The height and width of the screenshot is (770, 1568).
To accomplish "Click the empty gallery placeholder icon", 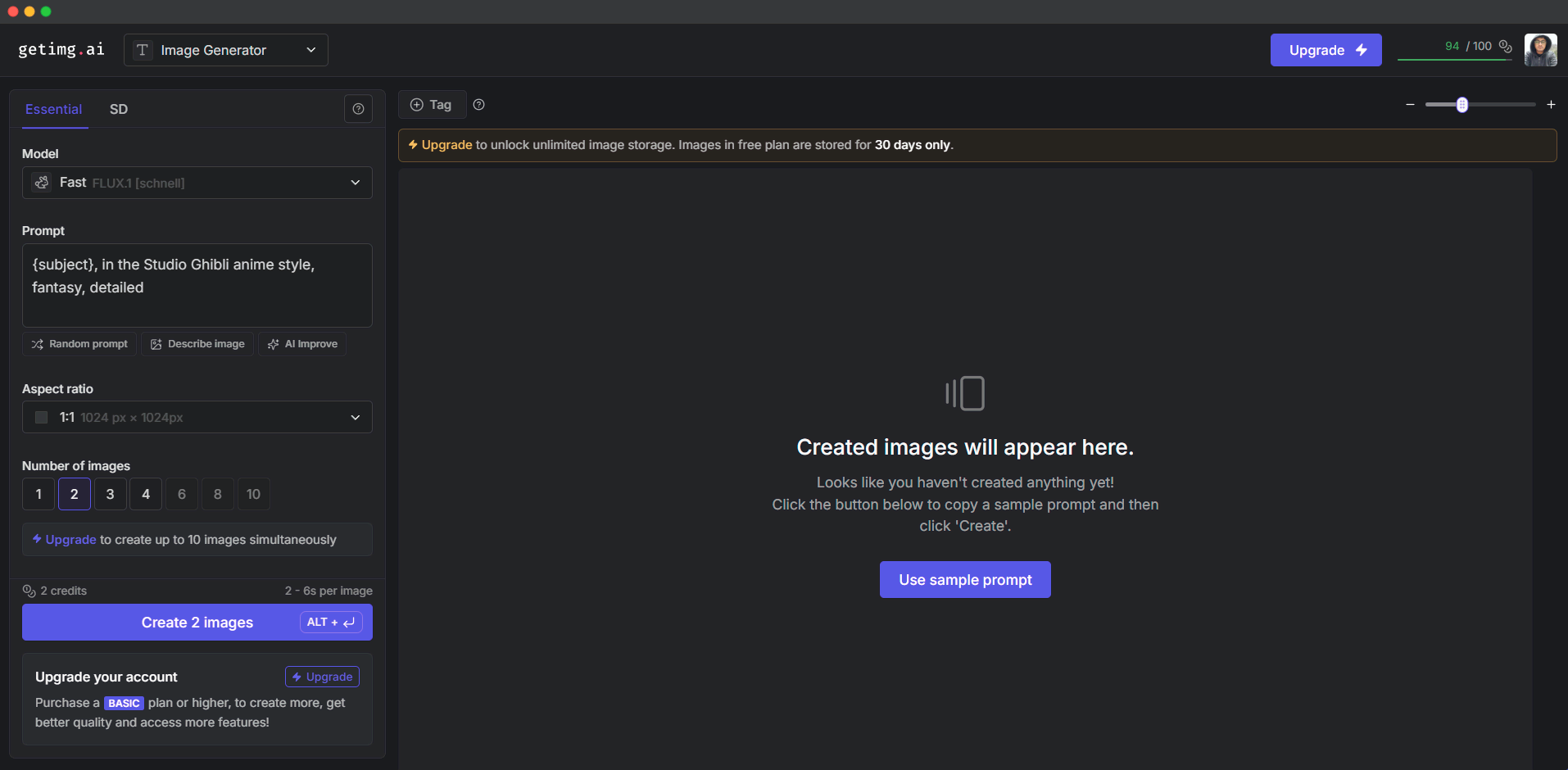I will pos(965,393).
